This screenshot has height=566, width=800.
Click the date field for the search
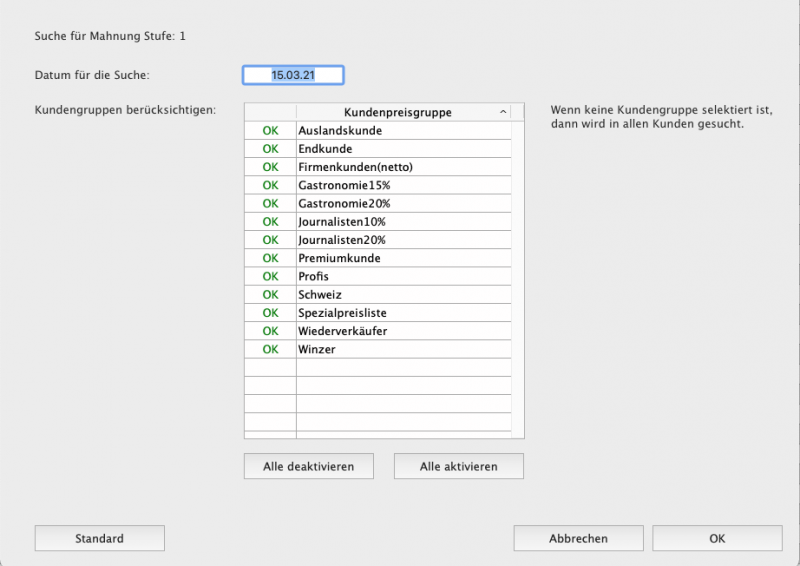(293, 75)
